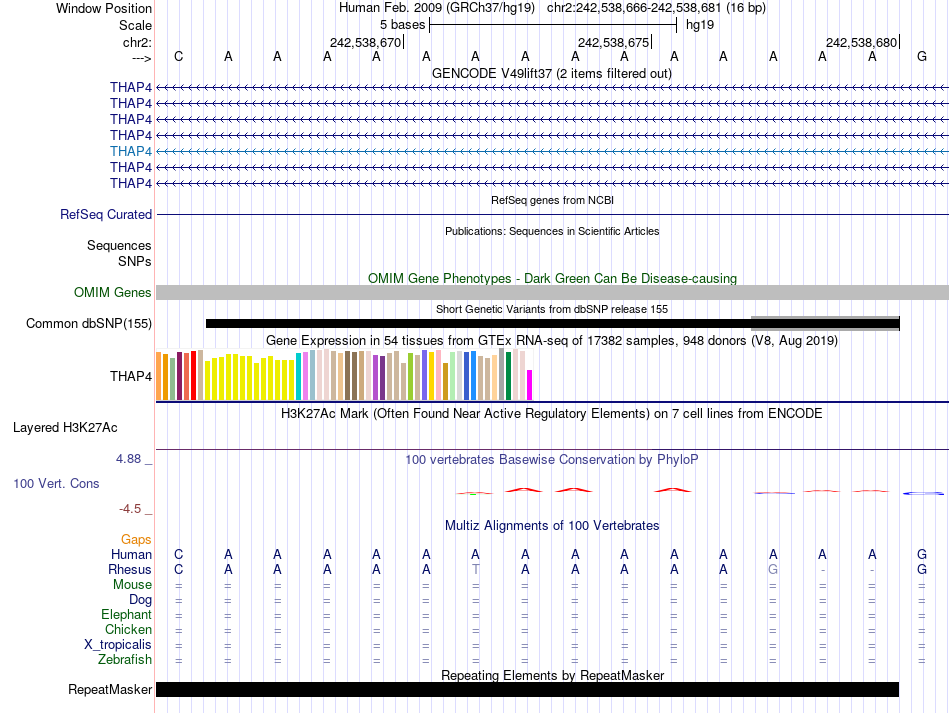The width and height of the screenshot is (950, 713).
Task: Click the Gaps label in Multiz track
Action: coord(136,540)
